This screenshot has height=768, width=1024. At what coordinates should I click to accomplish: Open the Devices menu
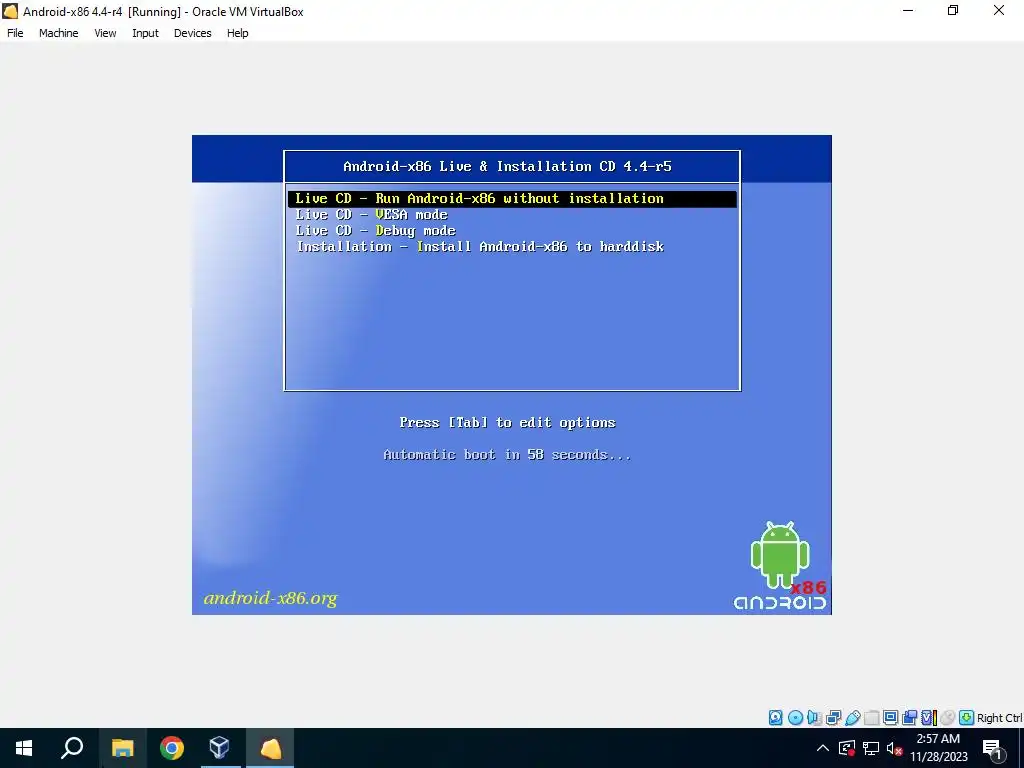tap(193, 33)
